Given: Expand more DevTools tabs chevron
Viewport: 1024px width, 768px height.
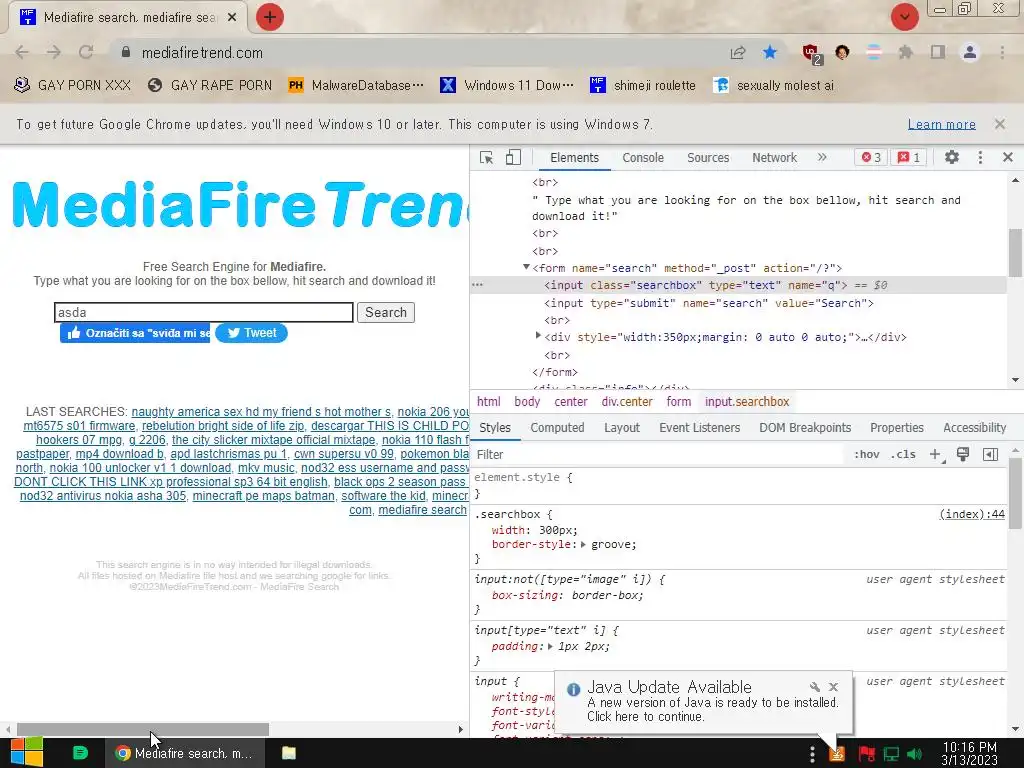Looking at the screenshot, I should click(822, 157).
